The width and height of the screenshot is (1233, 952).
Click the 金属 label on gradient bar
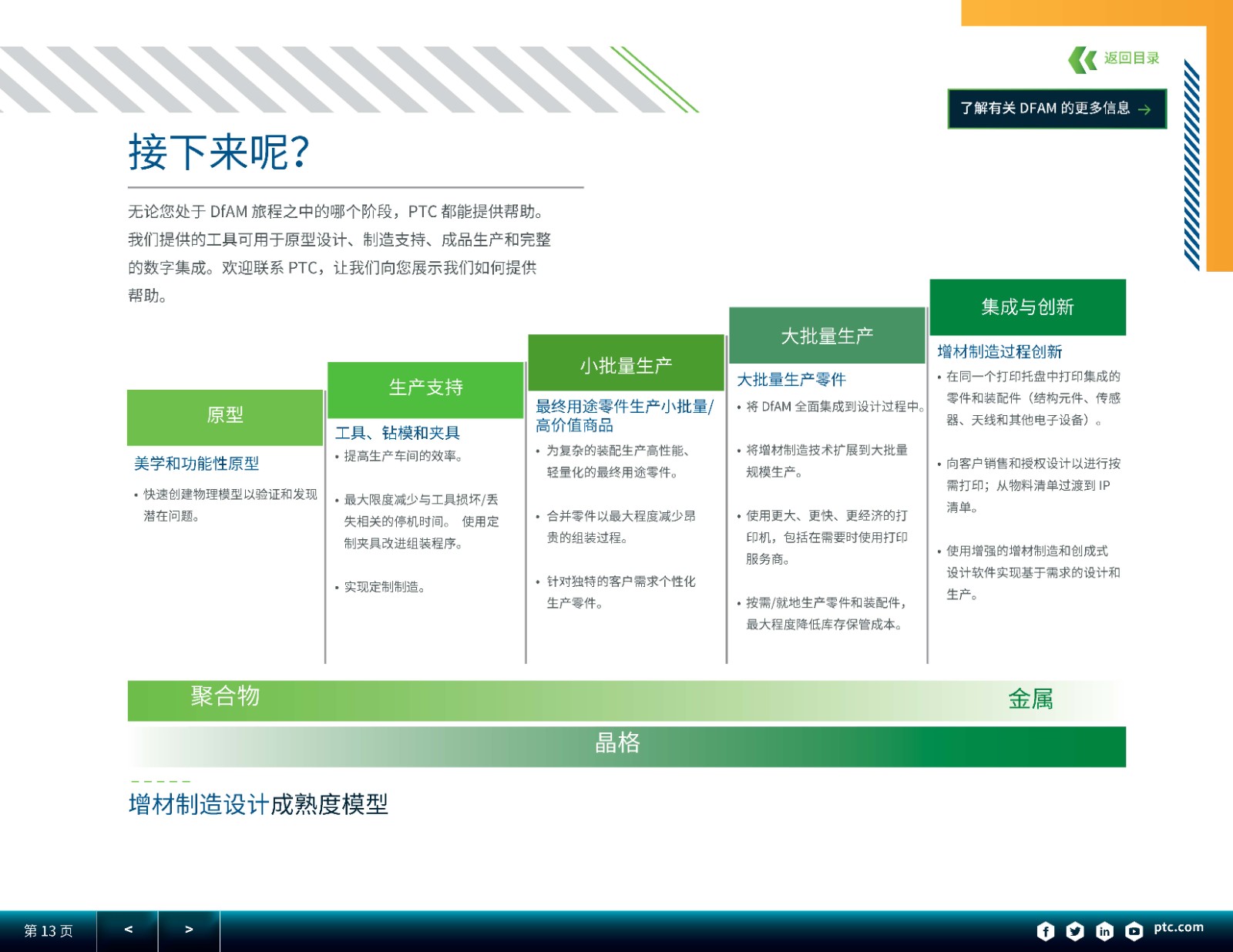pyautogui.click(x=1030, y=699)
